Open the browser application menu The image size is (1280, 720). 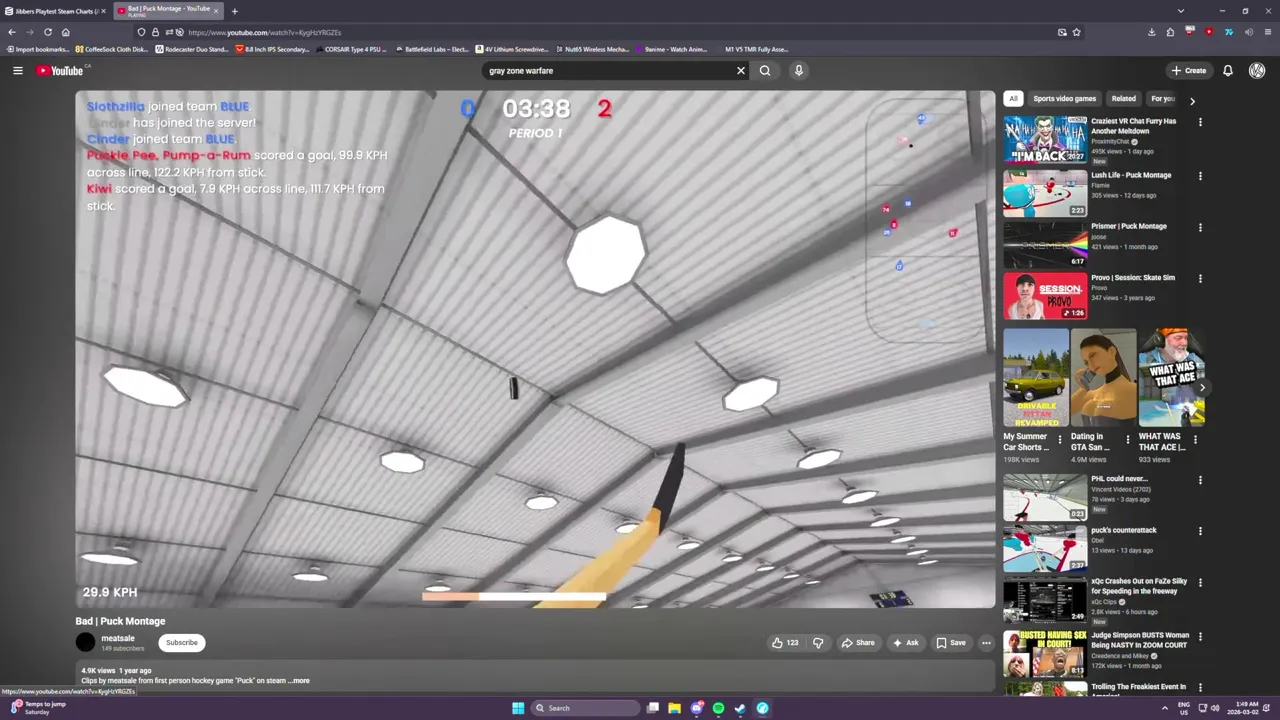click(1267, 32)
